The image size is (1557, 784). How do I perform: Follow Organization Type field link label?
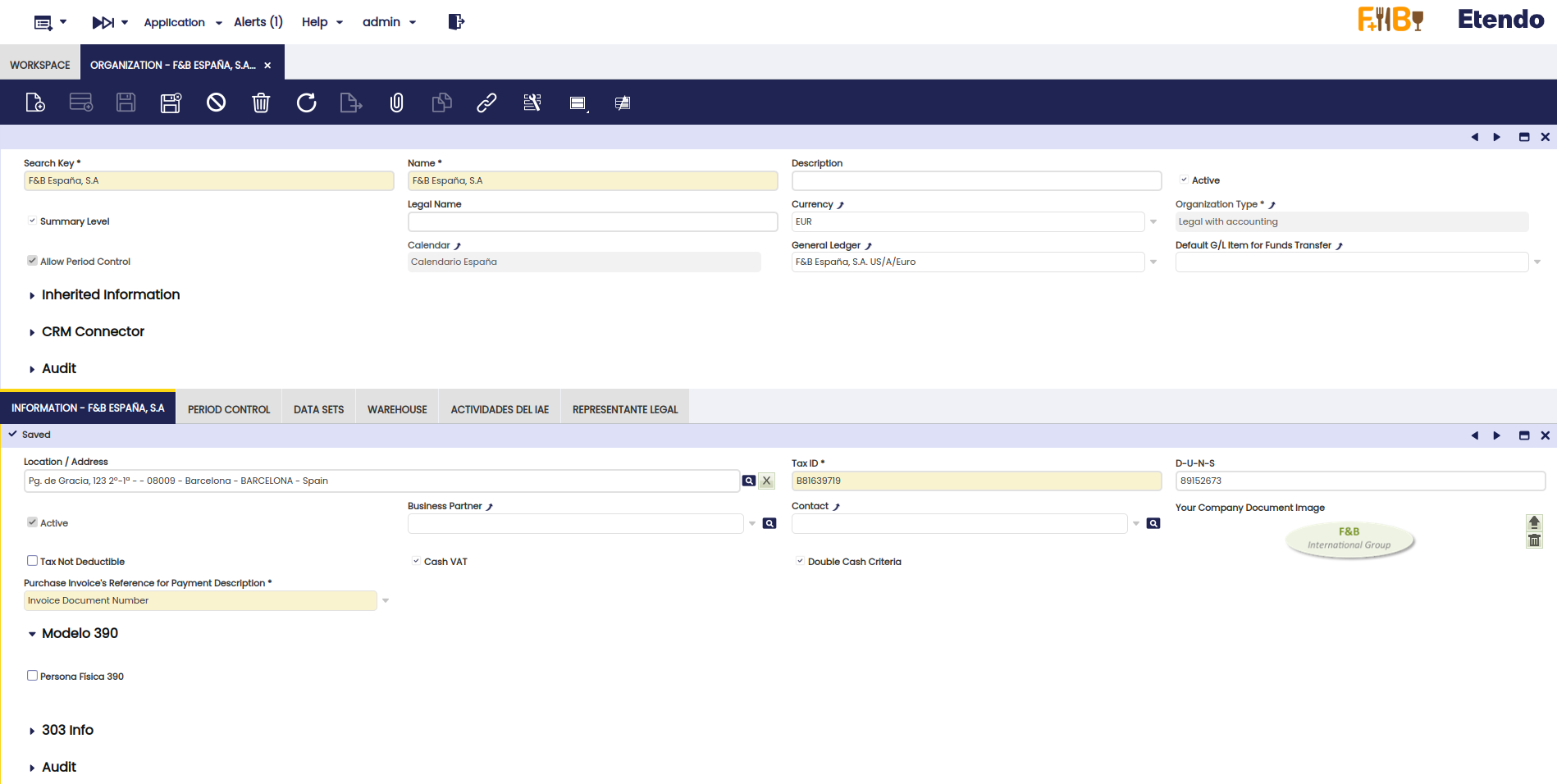pos(1225,204)
